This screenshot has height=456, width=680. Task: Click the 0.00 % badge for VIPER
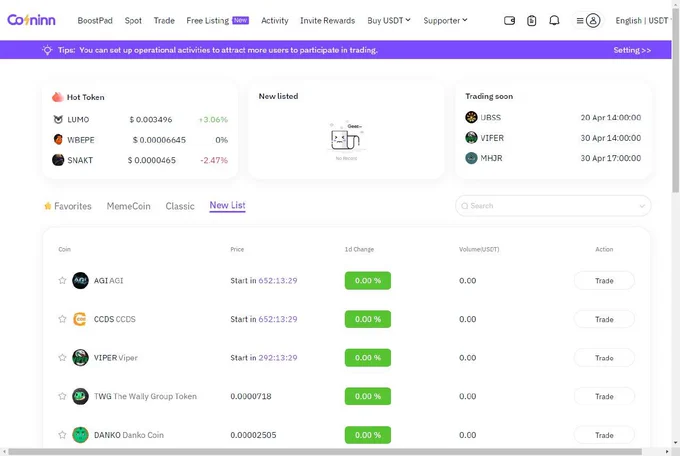(368, 358)
